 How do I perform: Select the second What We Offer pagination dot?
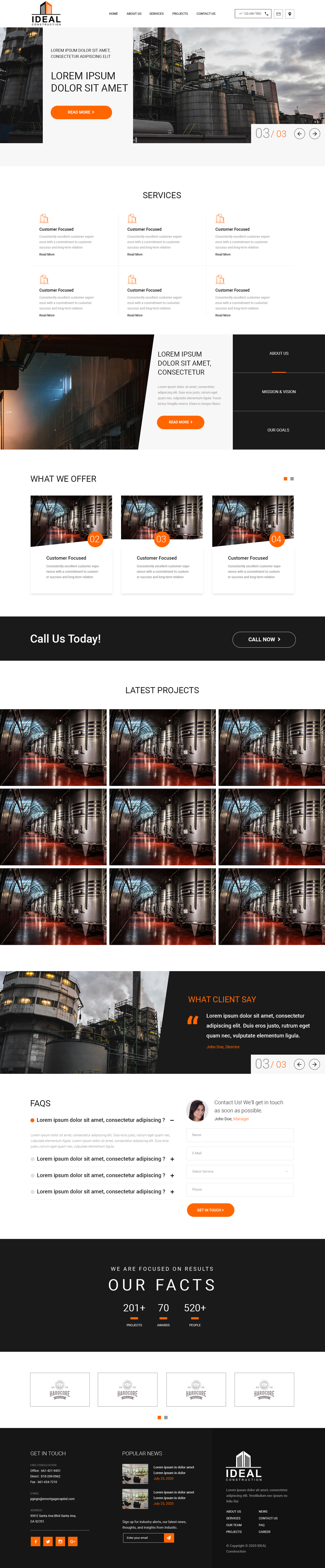point(292,479)
